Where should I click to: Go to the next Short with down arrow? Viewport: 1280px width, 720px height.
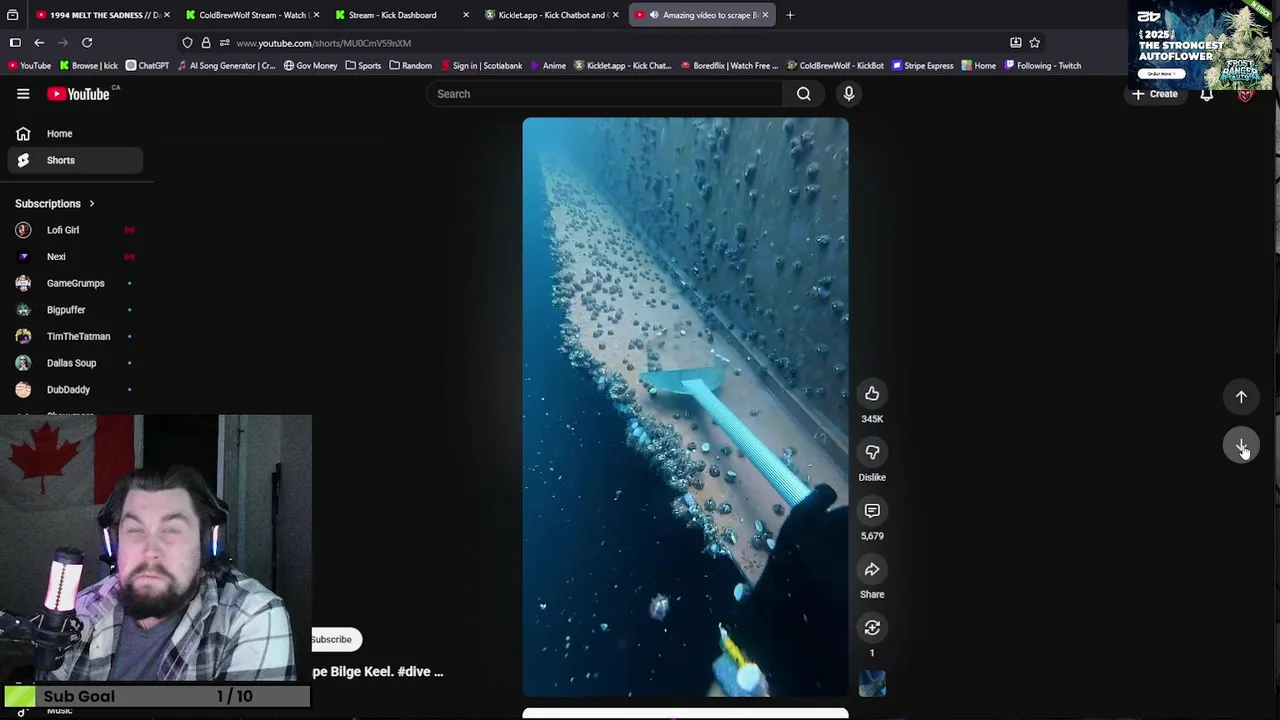[x=1241, y=446]
